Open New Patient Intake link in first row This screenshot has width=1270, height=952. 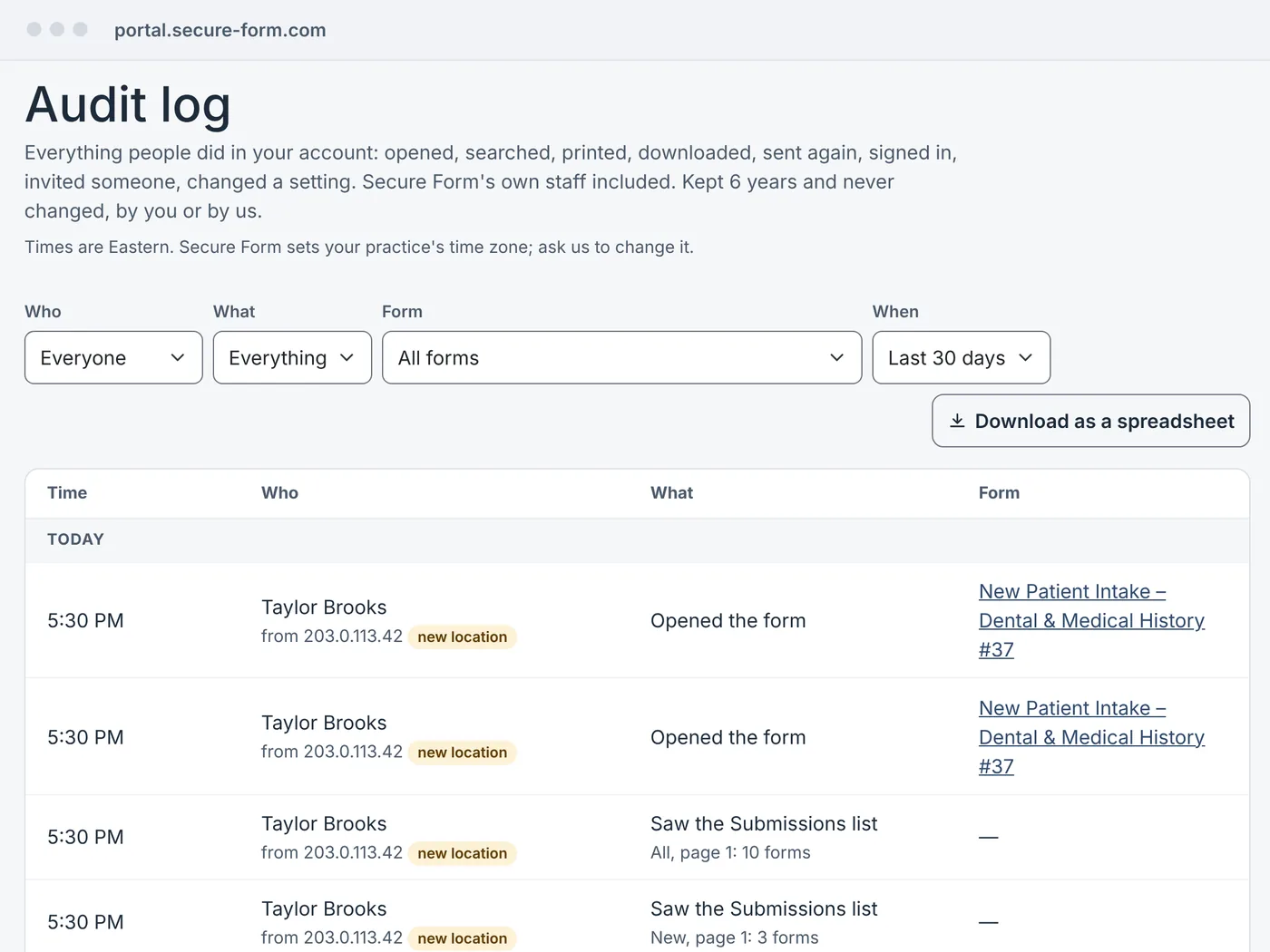tap(1091, 620)
